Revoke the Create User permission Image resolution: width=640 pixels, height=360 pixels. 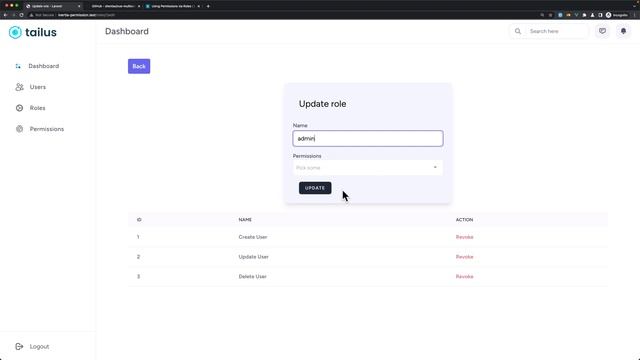[464, 237]
